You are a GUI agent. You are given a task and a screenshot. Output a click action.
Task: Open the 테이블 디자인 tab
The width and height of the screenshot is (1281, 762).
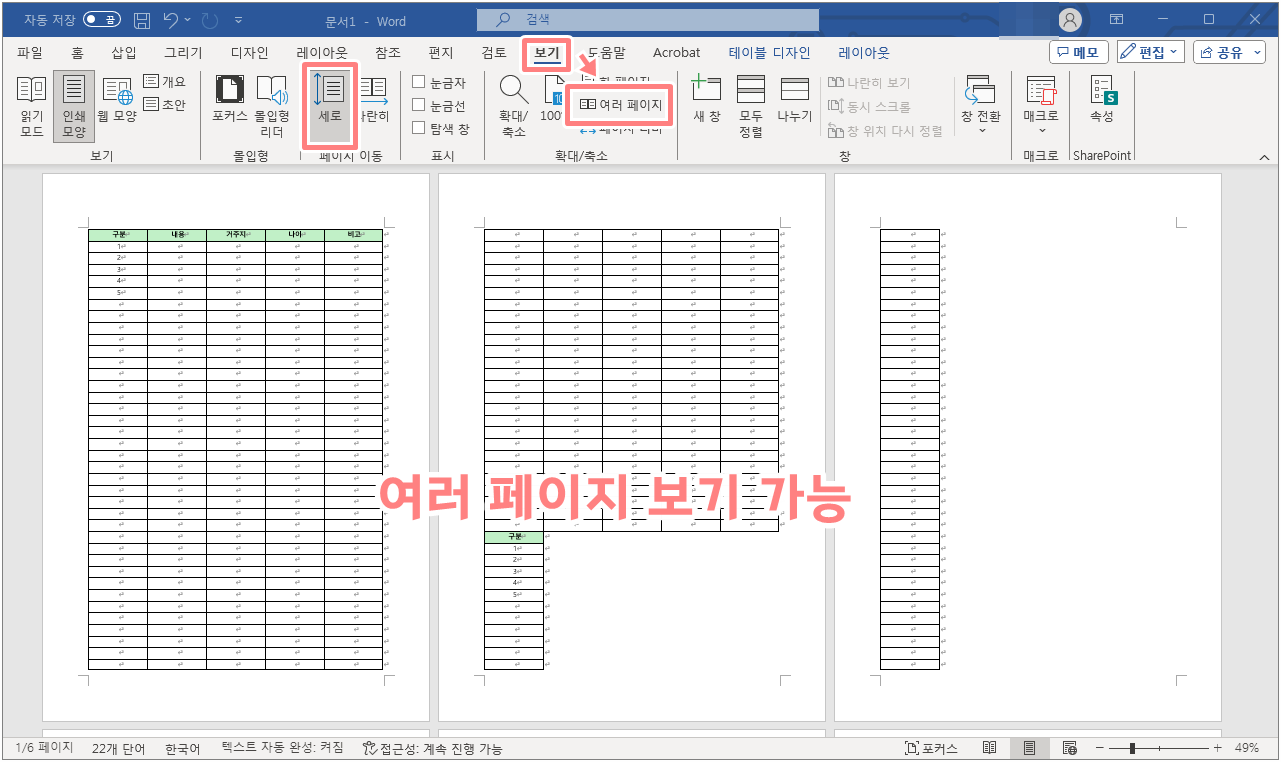[770, 53]
